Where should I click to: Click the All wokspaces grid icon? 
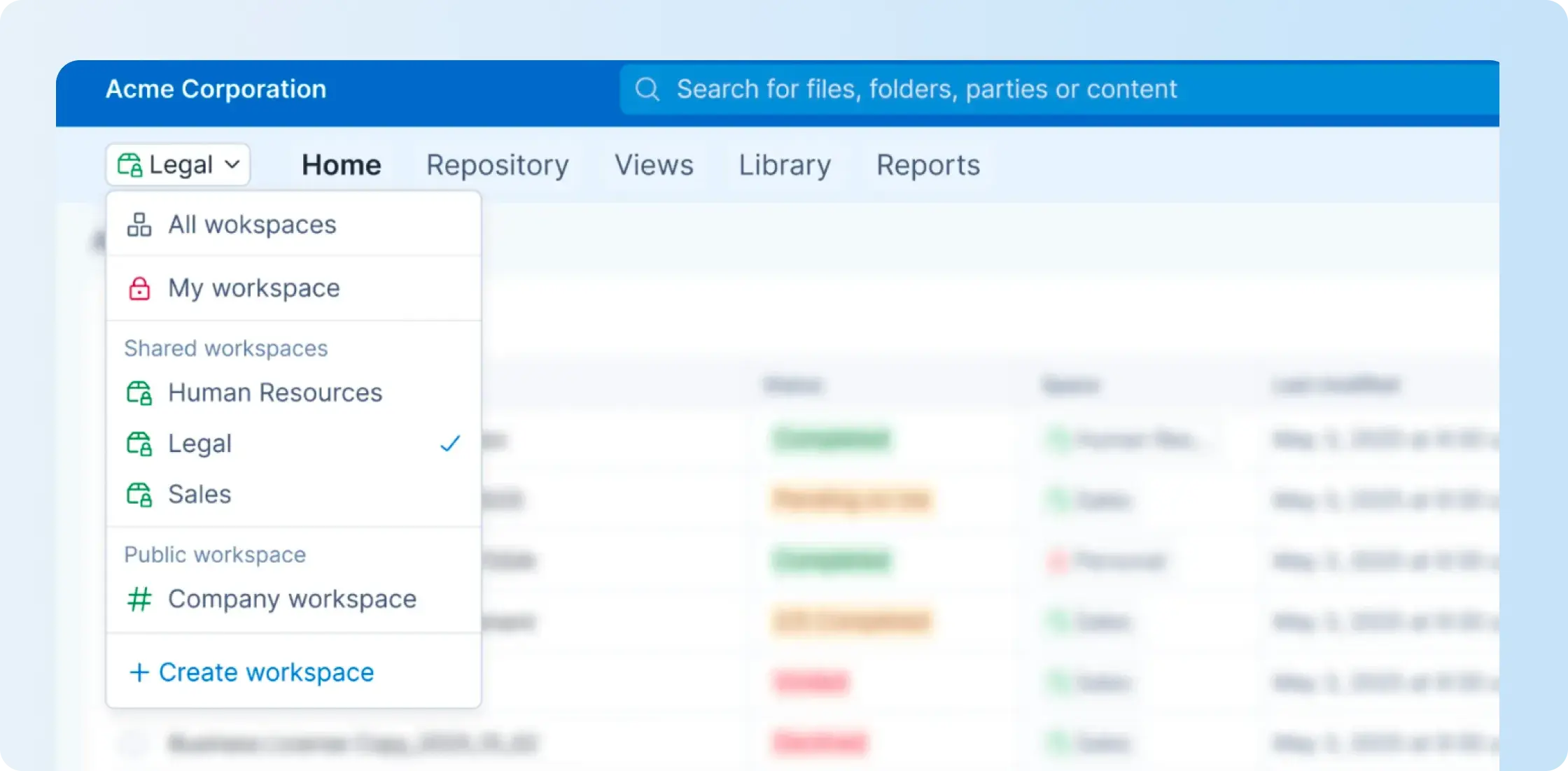coord(139,225)
